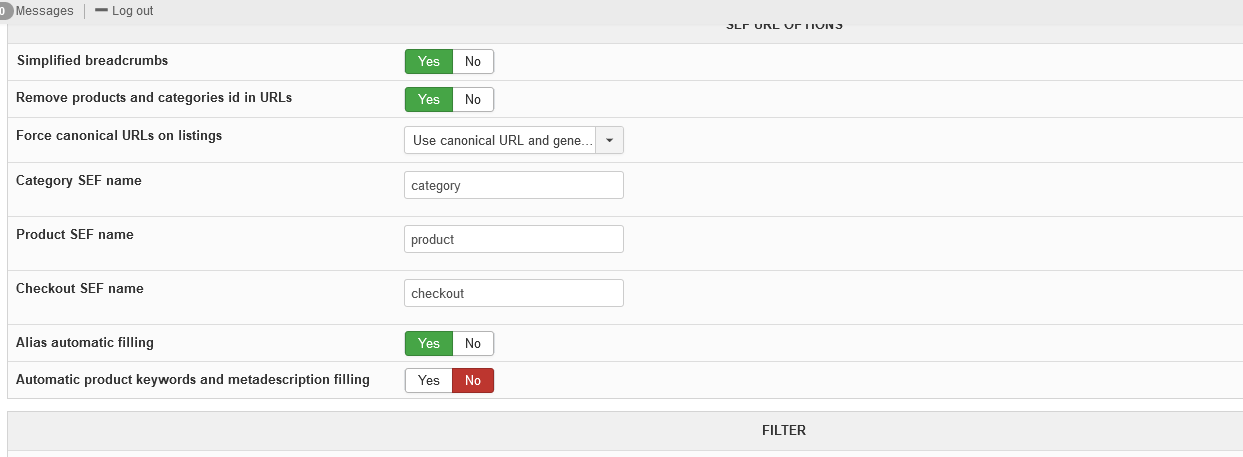
Task: Click the Alias automatic filling label
Action: point(85,343)
